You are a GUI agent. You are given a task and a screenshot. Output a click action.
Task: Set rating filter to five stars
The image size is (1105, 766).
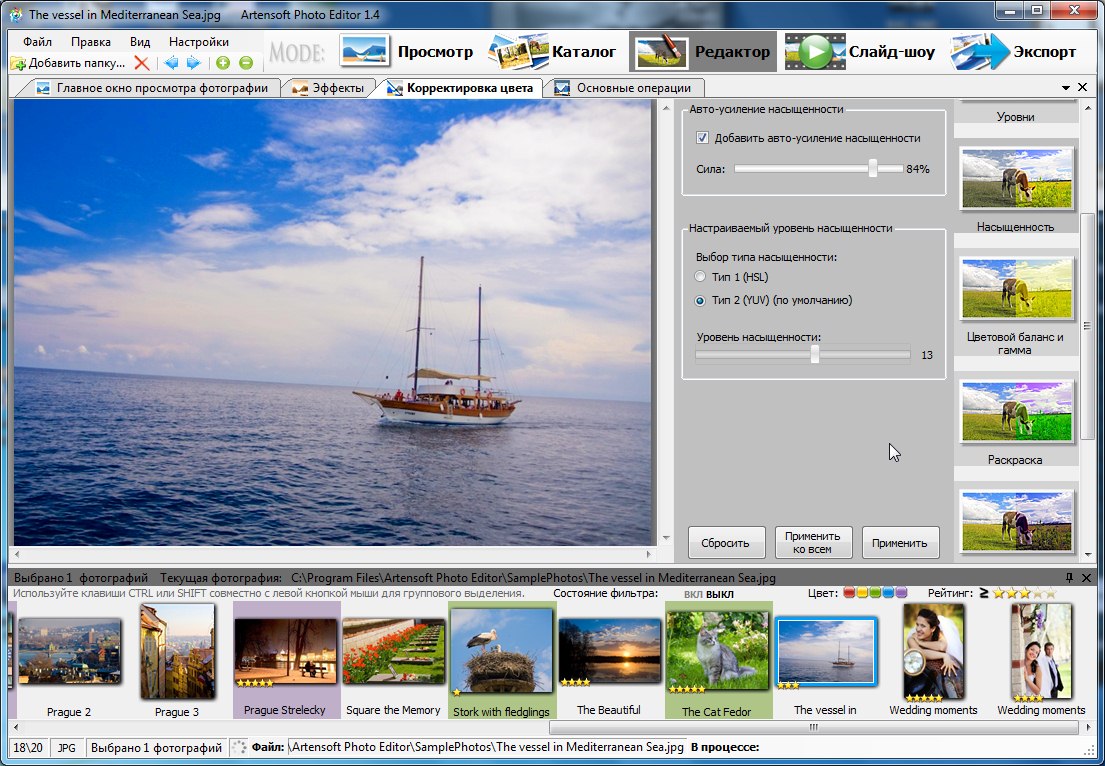click(x=1051, y=593)
